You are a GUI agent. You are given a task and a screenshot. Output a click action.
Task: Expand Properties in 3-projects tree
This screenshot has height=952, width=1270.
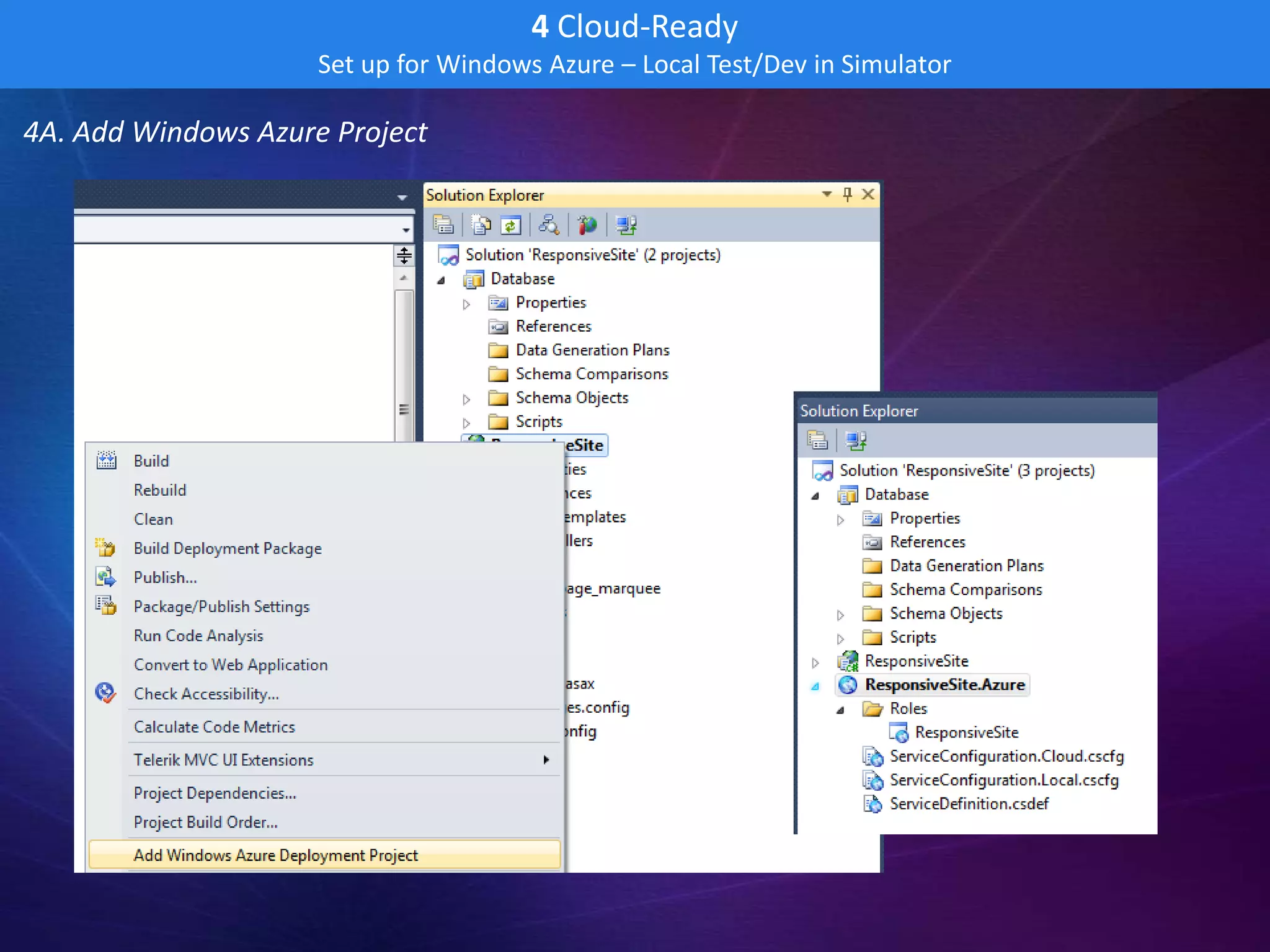click(x=840, y=519)
